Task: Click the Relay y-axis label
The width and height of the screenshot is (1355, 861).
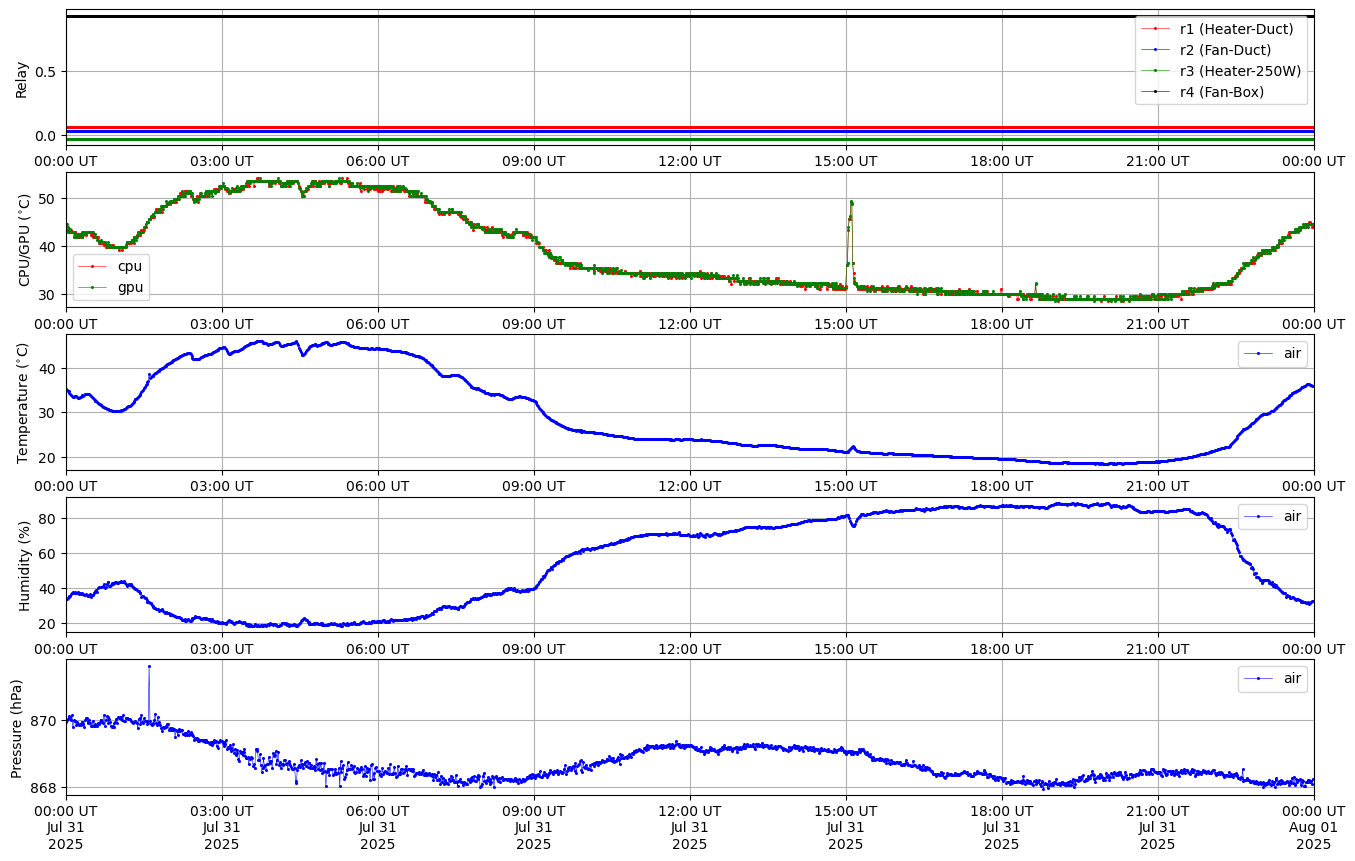Action: coord(21,78)
